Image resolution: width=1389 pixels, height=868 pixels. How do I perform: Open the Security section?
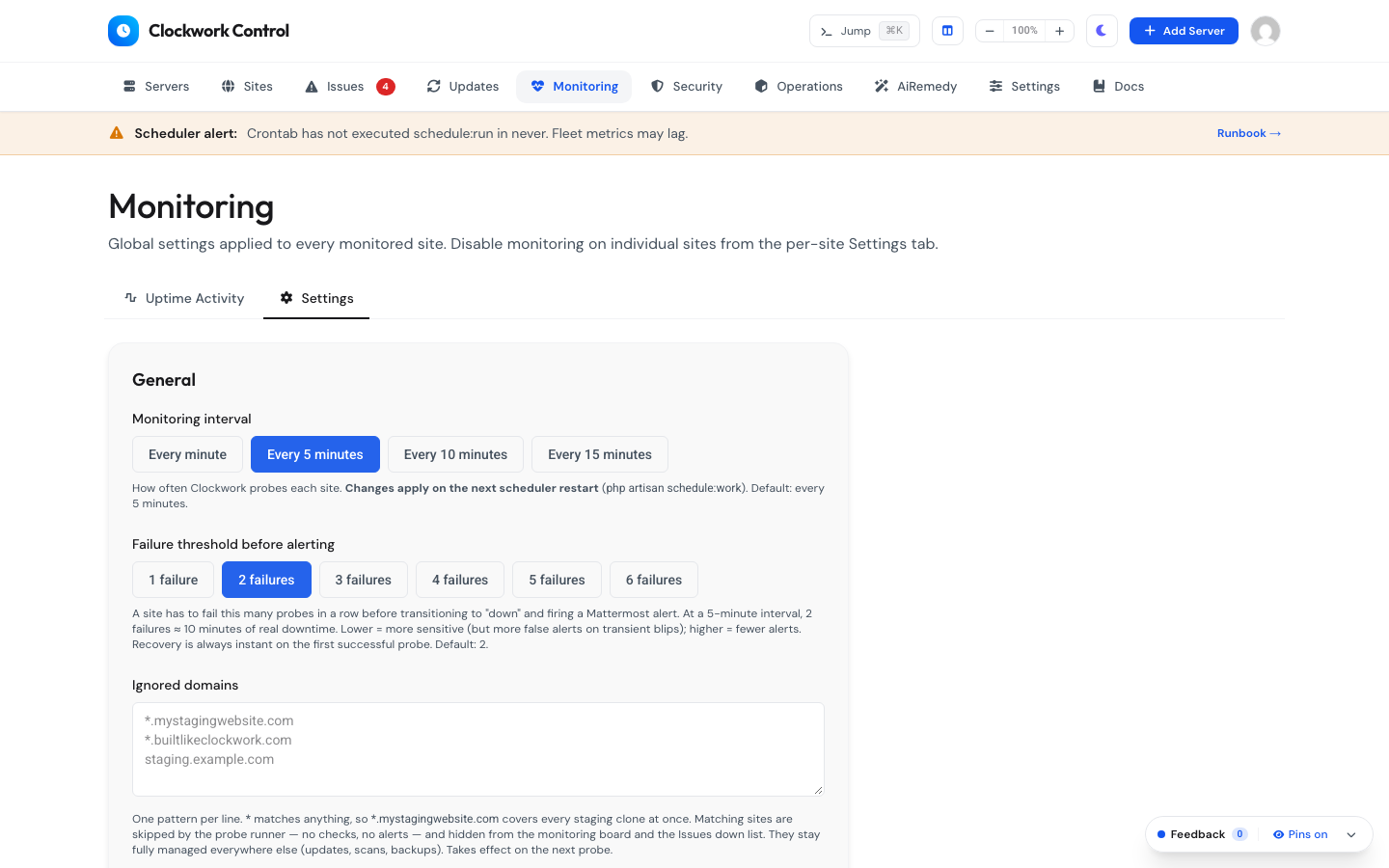[x=687, y=87]
